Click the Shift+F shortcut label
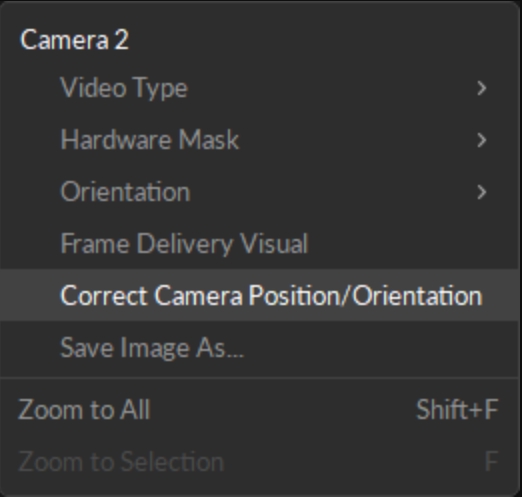Image resolution: width=522 pixels, height=497 pixels. pos(457,410)
